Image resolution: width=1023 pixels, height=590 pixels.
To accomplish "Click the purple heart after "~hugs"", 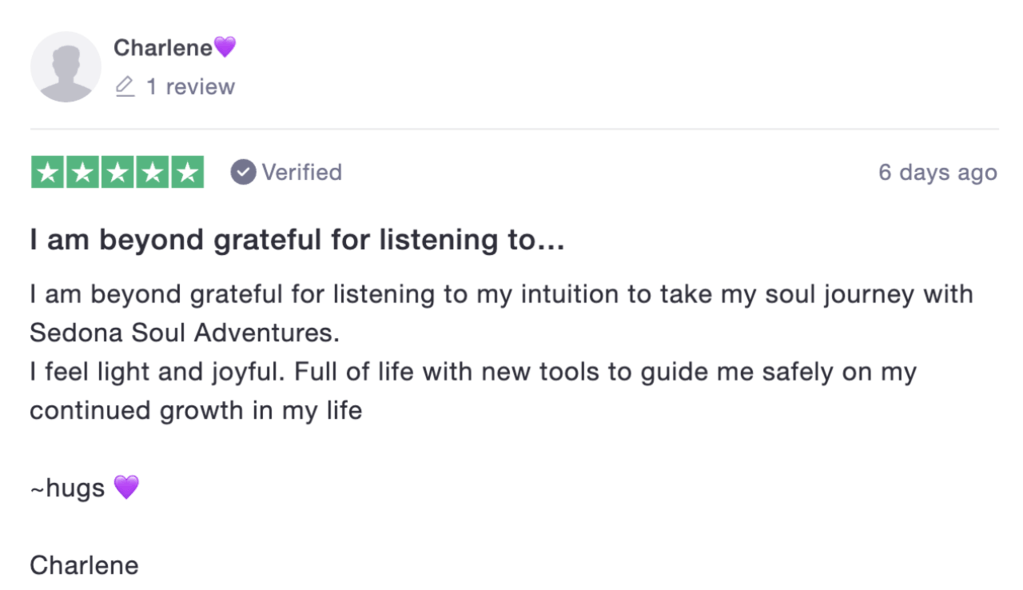I will coord(126,488).
